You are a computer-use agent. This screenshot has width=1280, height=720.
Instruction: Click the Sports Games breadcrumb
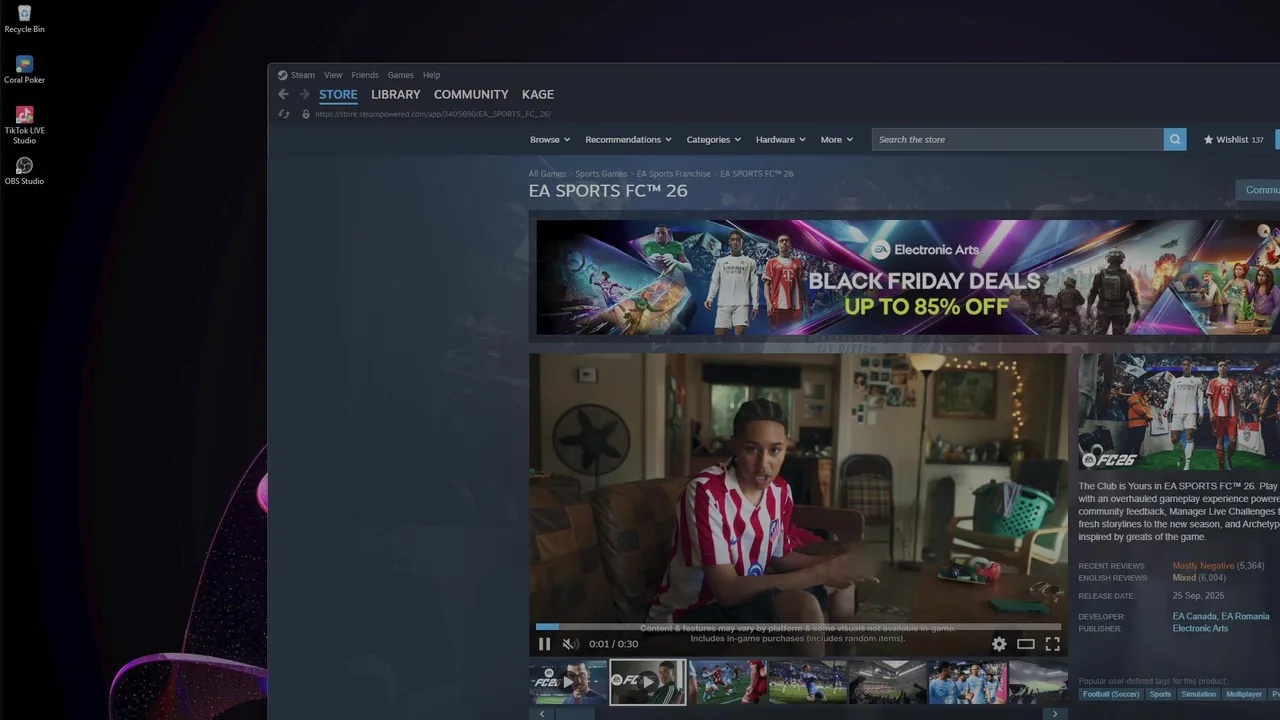click(601, 174)
